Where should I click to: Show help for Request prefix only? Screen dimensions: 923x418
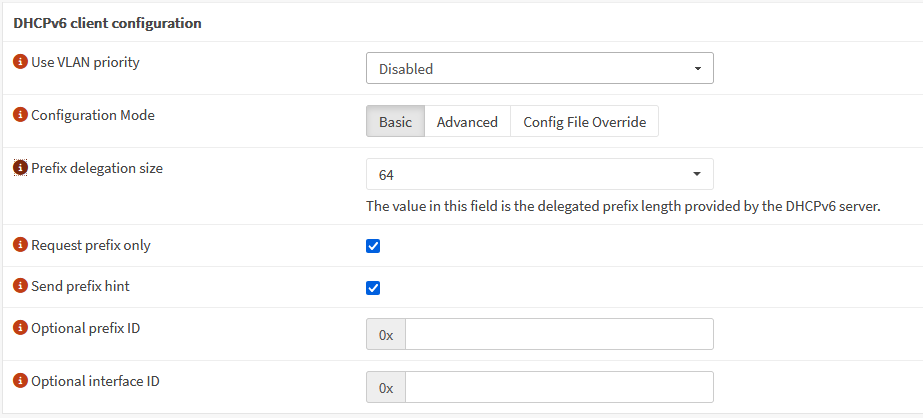click(20, 245)
